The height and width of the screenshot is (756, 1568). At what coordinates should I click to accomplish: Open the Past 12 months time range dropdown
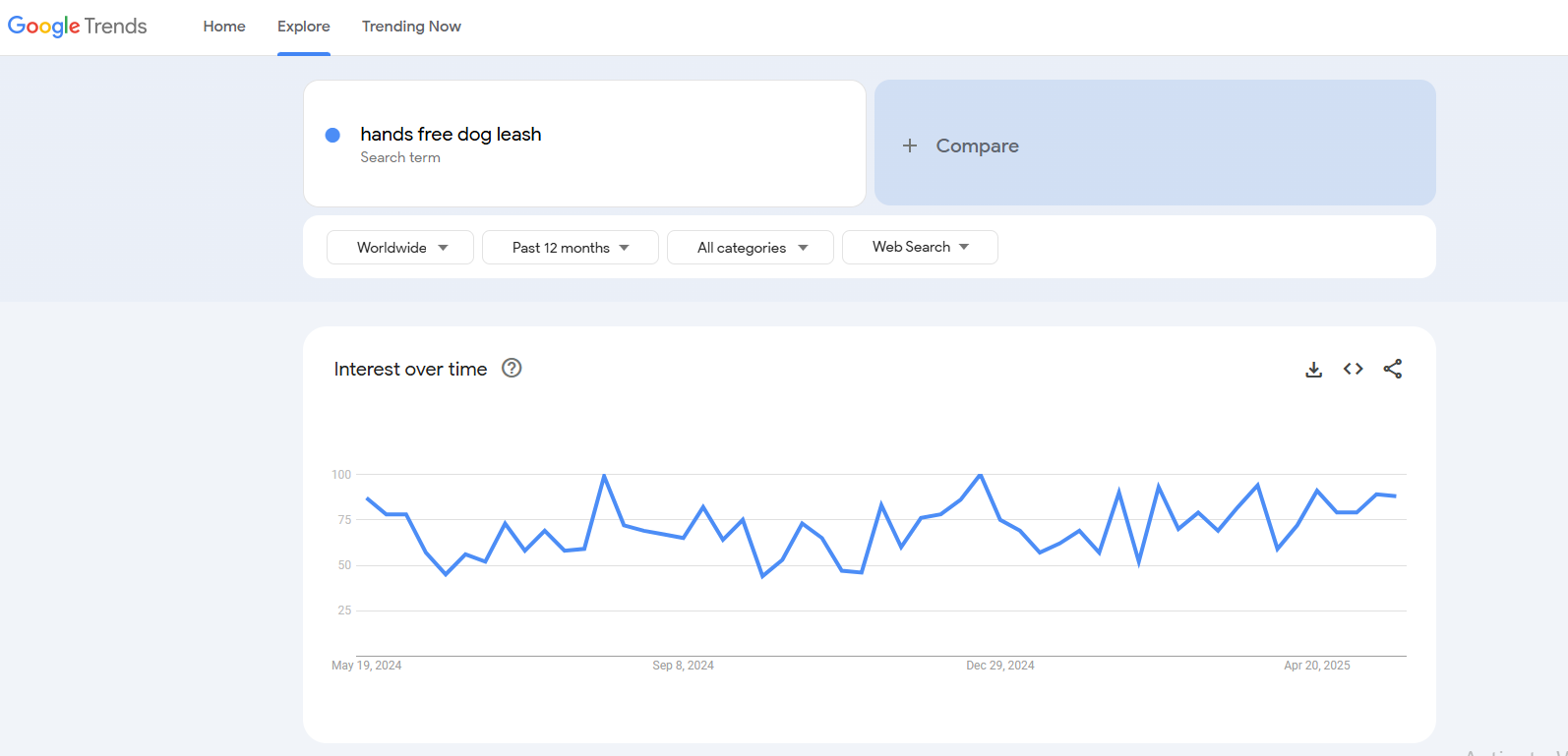[570, 248]
